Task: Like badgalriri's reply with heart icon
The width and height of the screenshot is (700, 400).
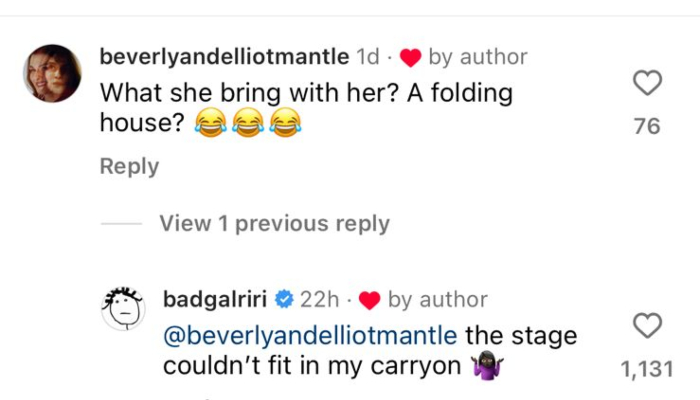Action: [x=648, y=325]
